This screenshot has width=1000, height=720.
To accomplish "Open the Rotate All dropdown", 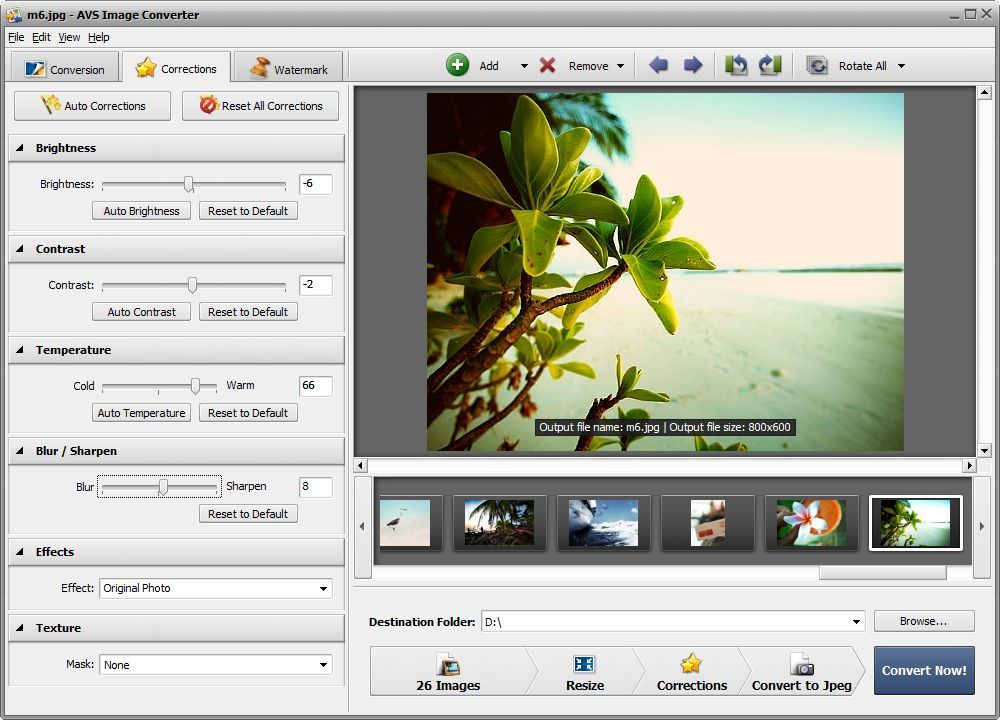I will coord(903,65).
